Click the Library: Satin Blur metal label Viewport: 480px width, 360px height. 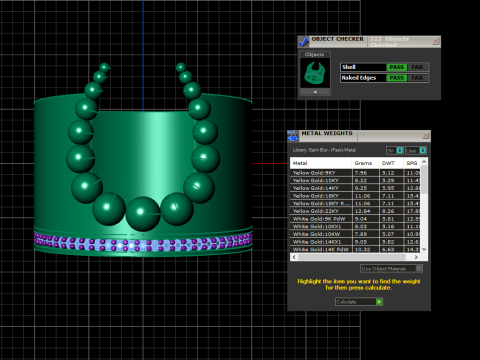pyautogui.click(x=324, y=150)
